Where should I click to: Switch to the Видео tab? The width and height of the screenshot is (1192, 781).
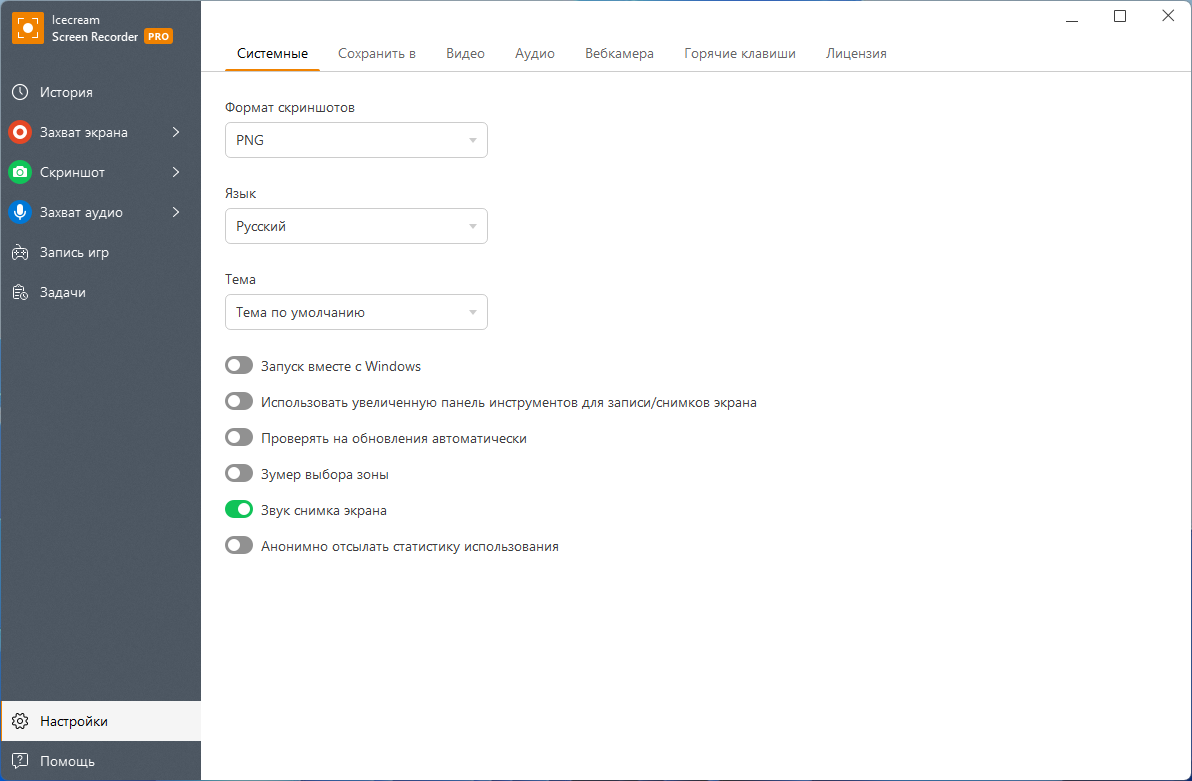tap(465, 54)
